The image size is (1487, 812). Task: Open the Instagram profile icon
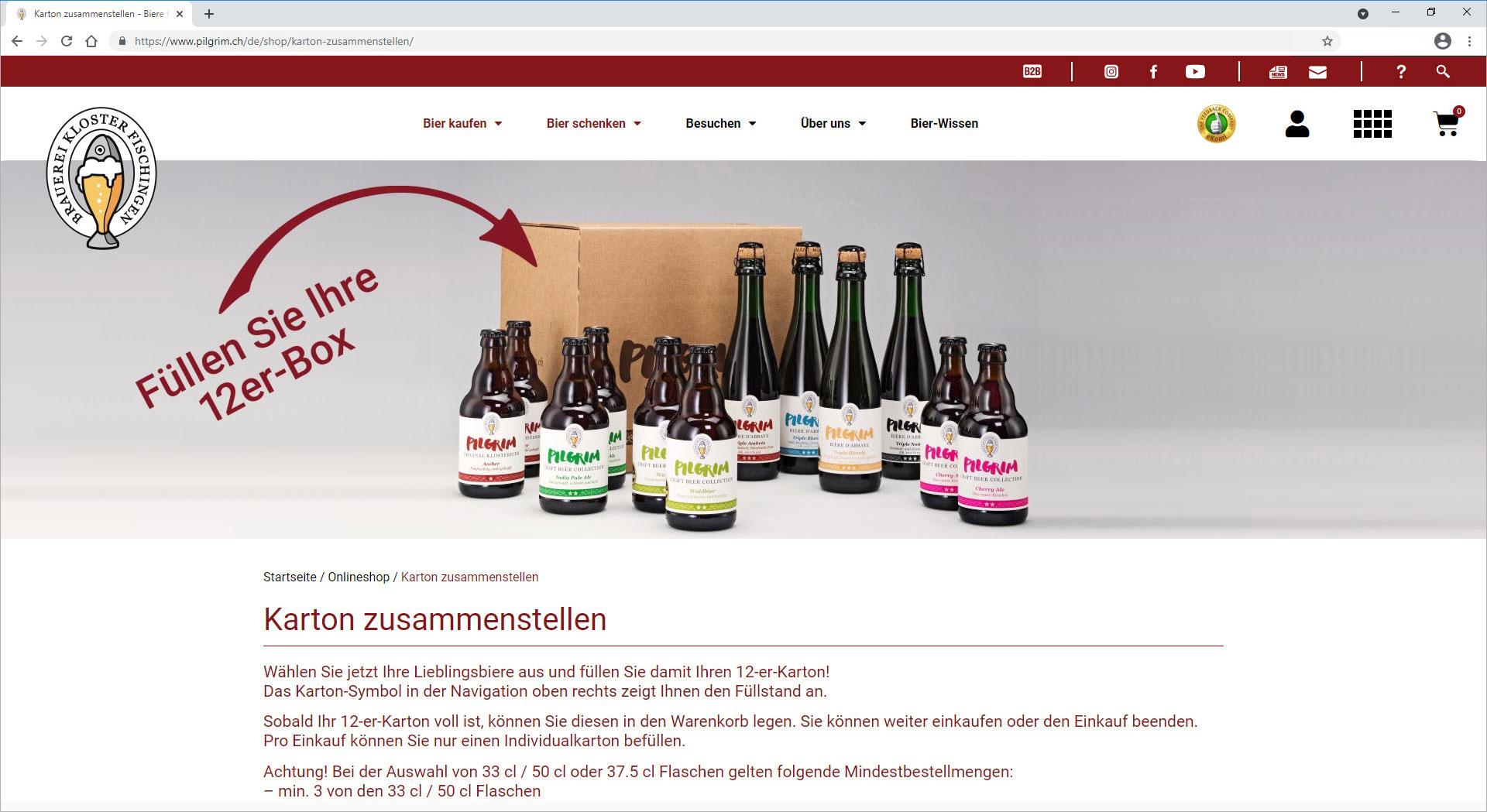click(1111, 71)
